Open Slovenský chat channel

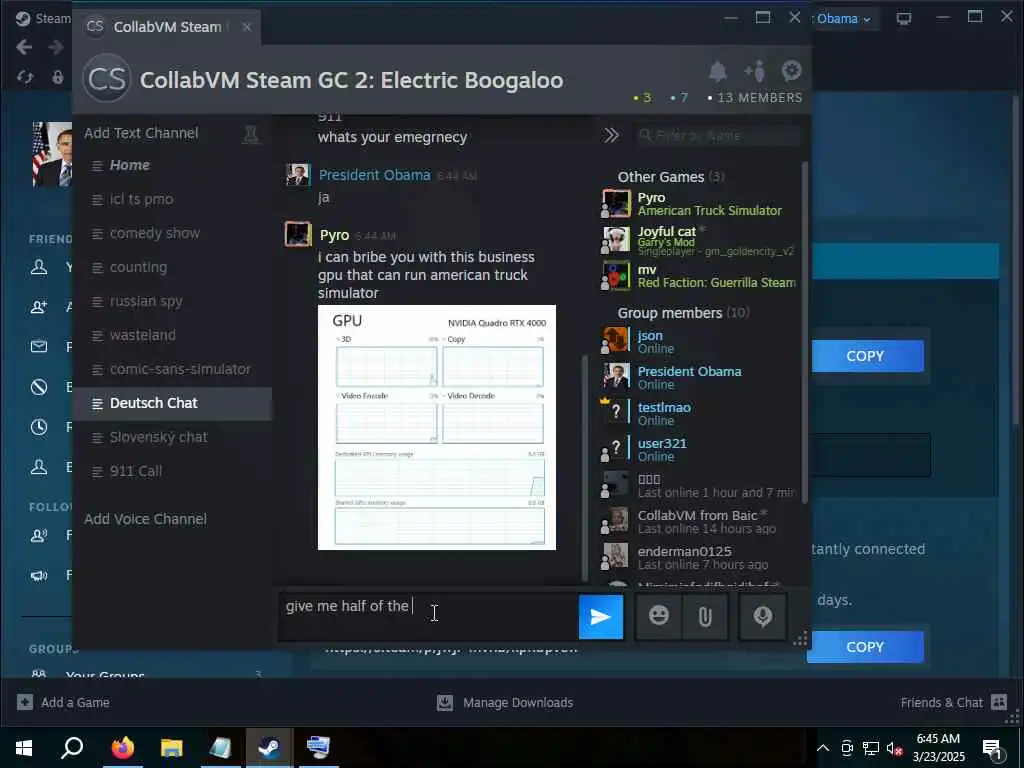click(172, 437)
